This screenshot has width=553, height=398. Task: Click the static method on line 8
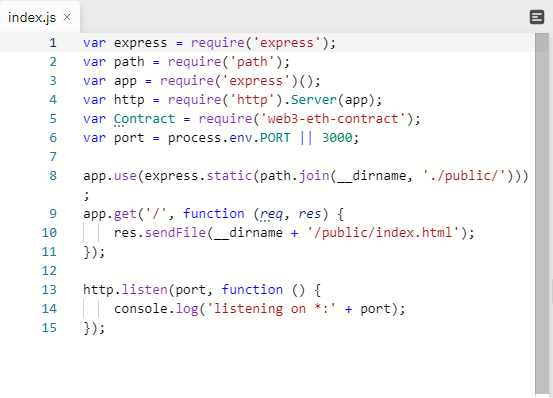coord(229,176)
